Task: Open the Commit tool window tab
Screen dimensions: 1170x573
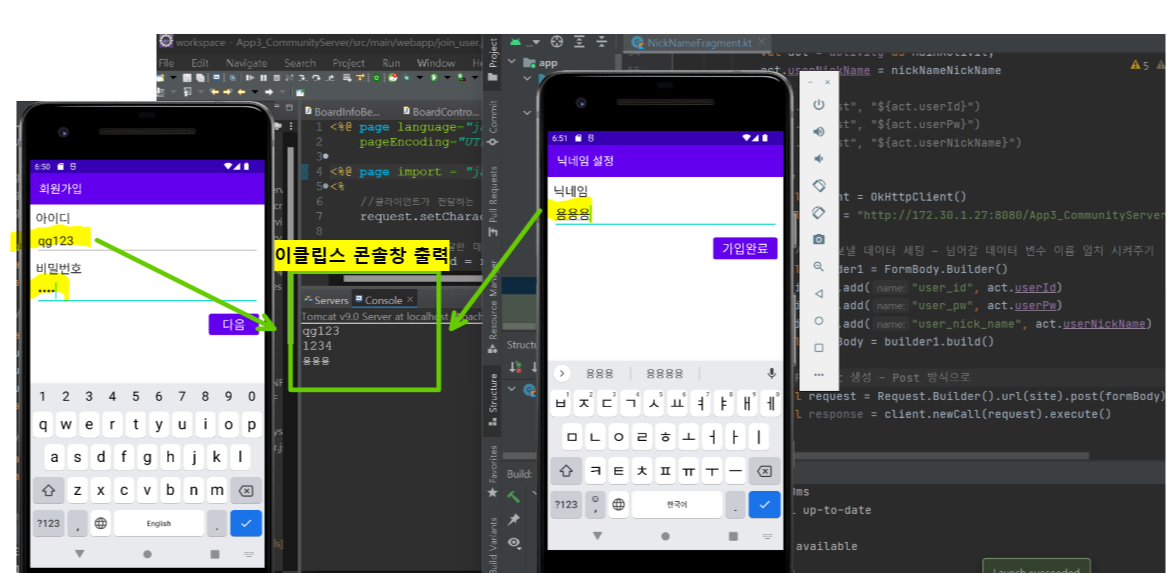Action: [493, 122]
